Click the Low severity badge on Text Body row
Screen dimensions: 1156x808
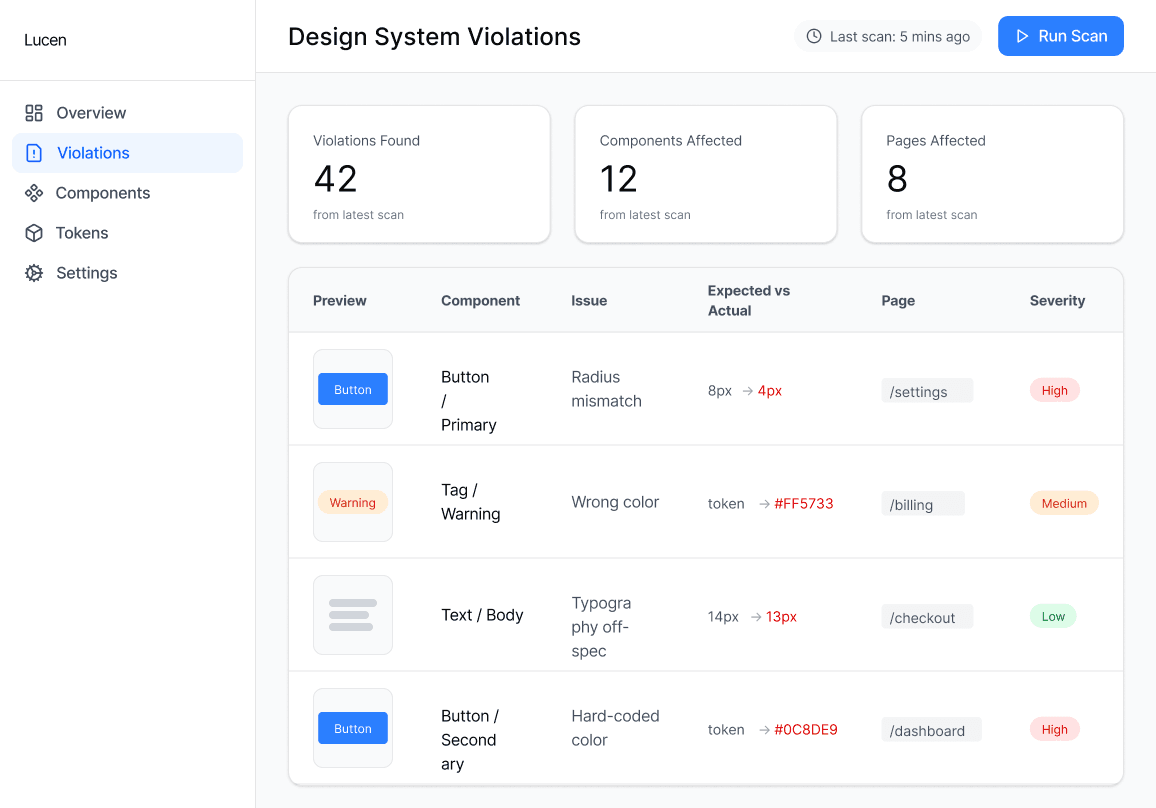1052,616
